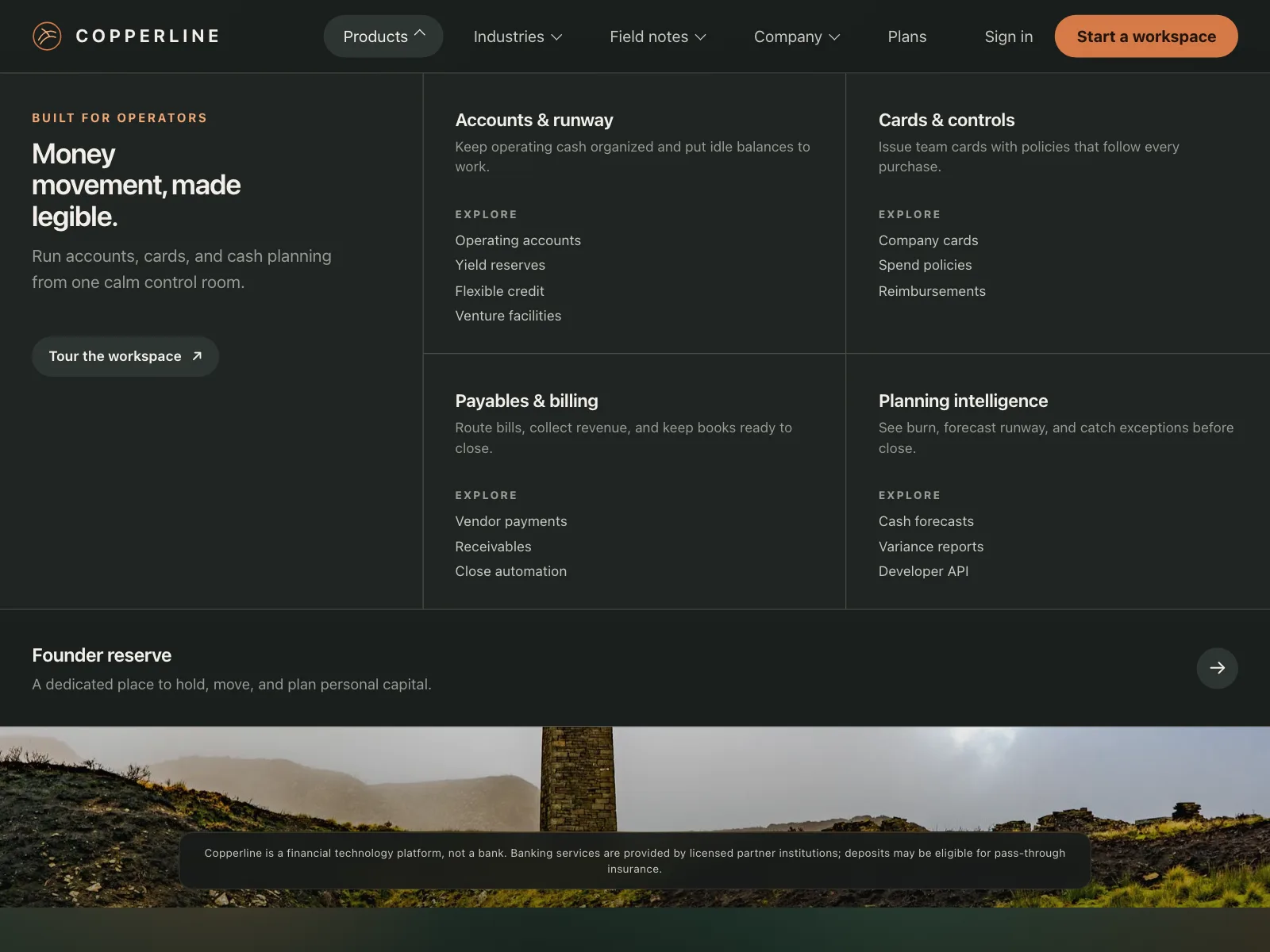
Task: Click the "Route bills, collect revenue" description
Action: coord(623,438)
